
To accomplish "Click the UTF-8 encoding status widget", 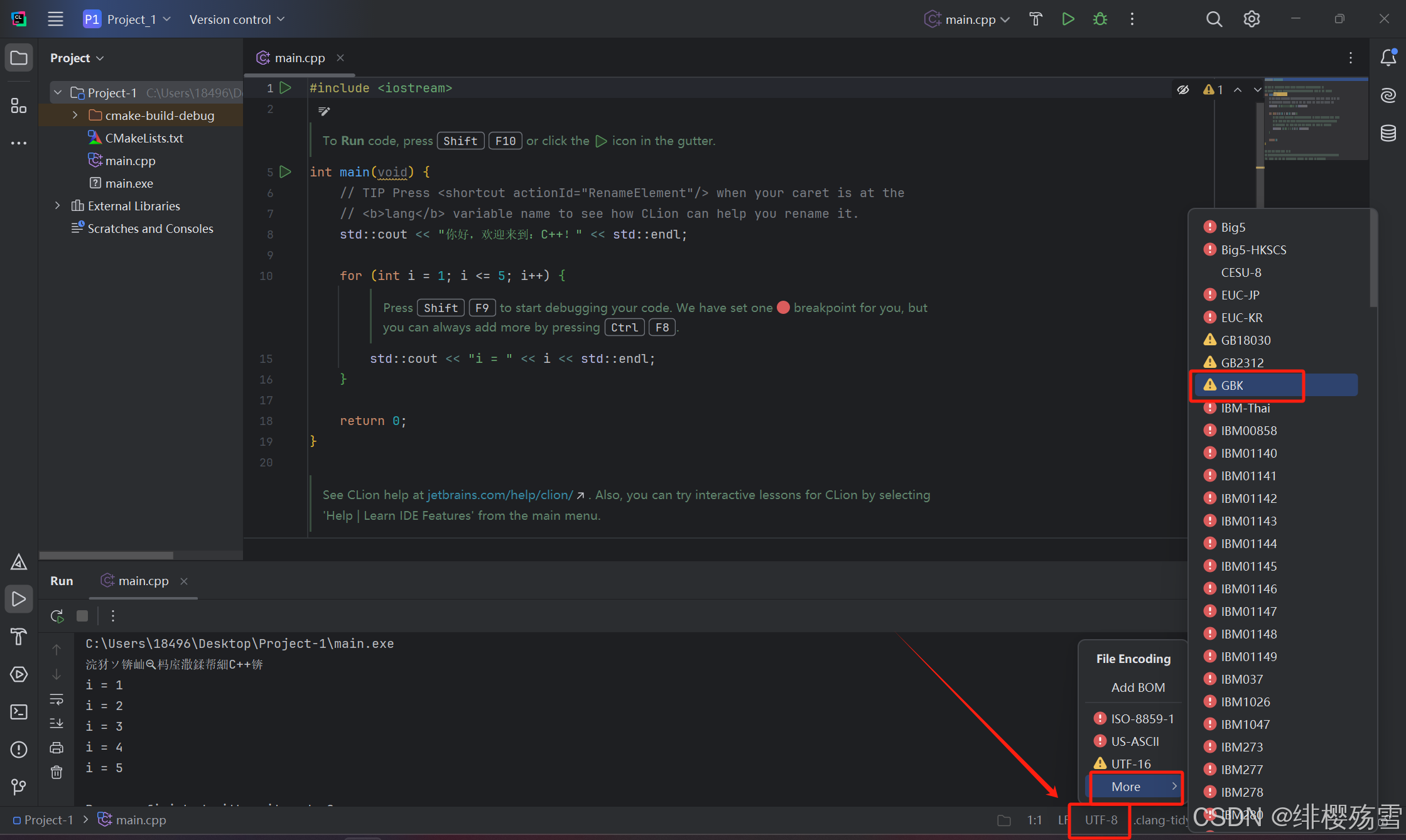I will 1101,820.
